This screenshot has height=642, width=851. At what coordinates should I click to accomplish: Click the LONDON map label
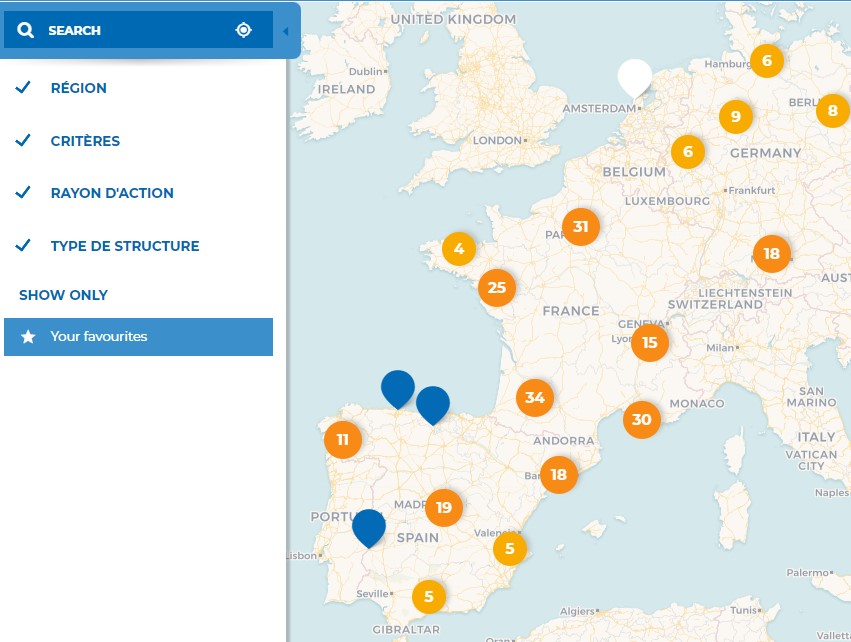pos(497,141)
